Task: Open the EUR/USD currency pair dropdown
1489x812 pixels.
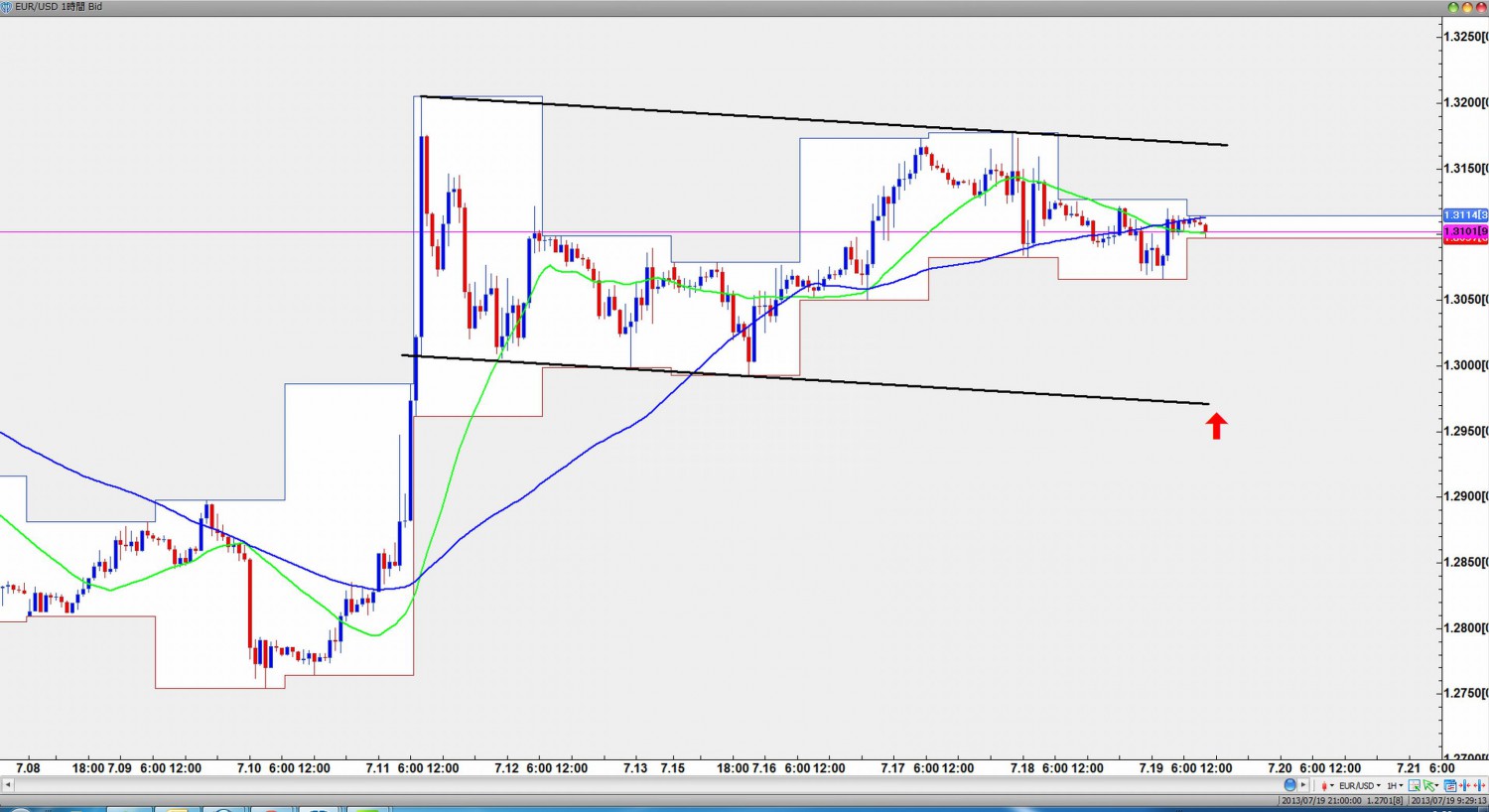Action: pos(1359,785)
